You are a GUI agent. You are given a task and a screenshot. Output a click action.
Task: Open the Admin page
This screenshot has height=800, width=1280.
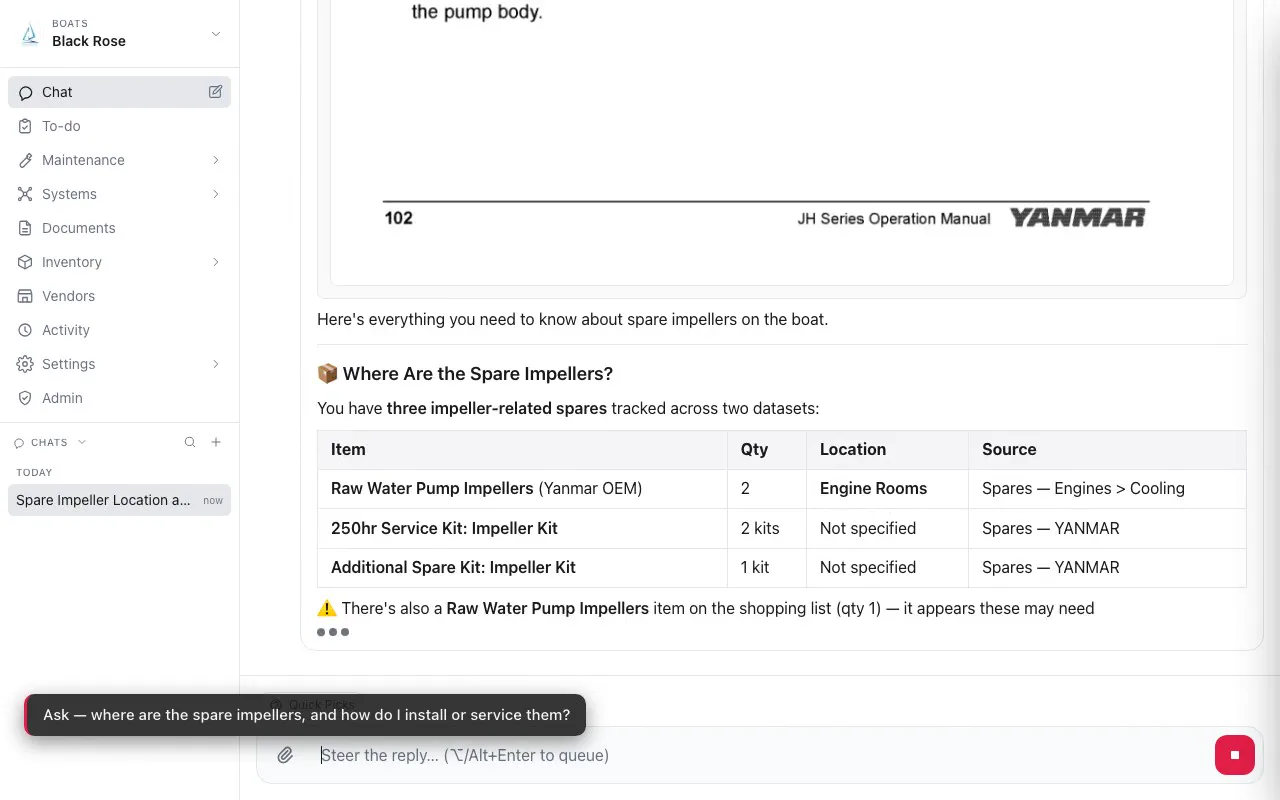pos(119,398)
